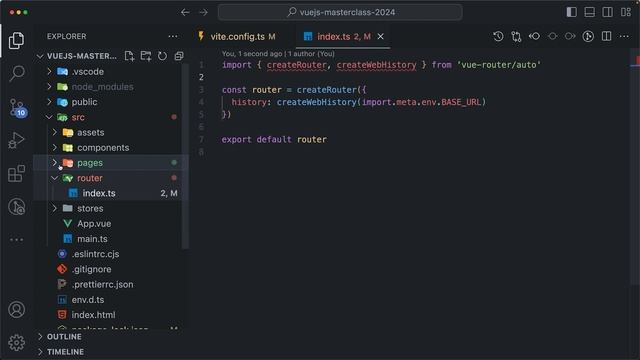This screenshot has width=640, height=360.
Task: Open the GitLens view in activity bar
Action: [x=16, y=207]
